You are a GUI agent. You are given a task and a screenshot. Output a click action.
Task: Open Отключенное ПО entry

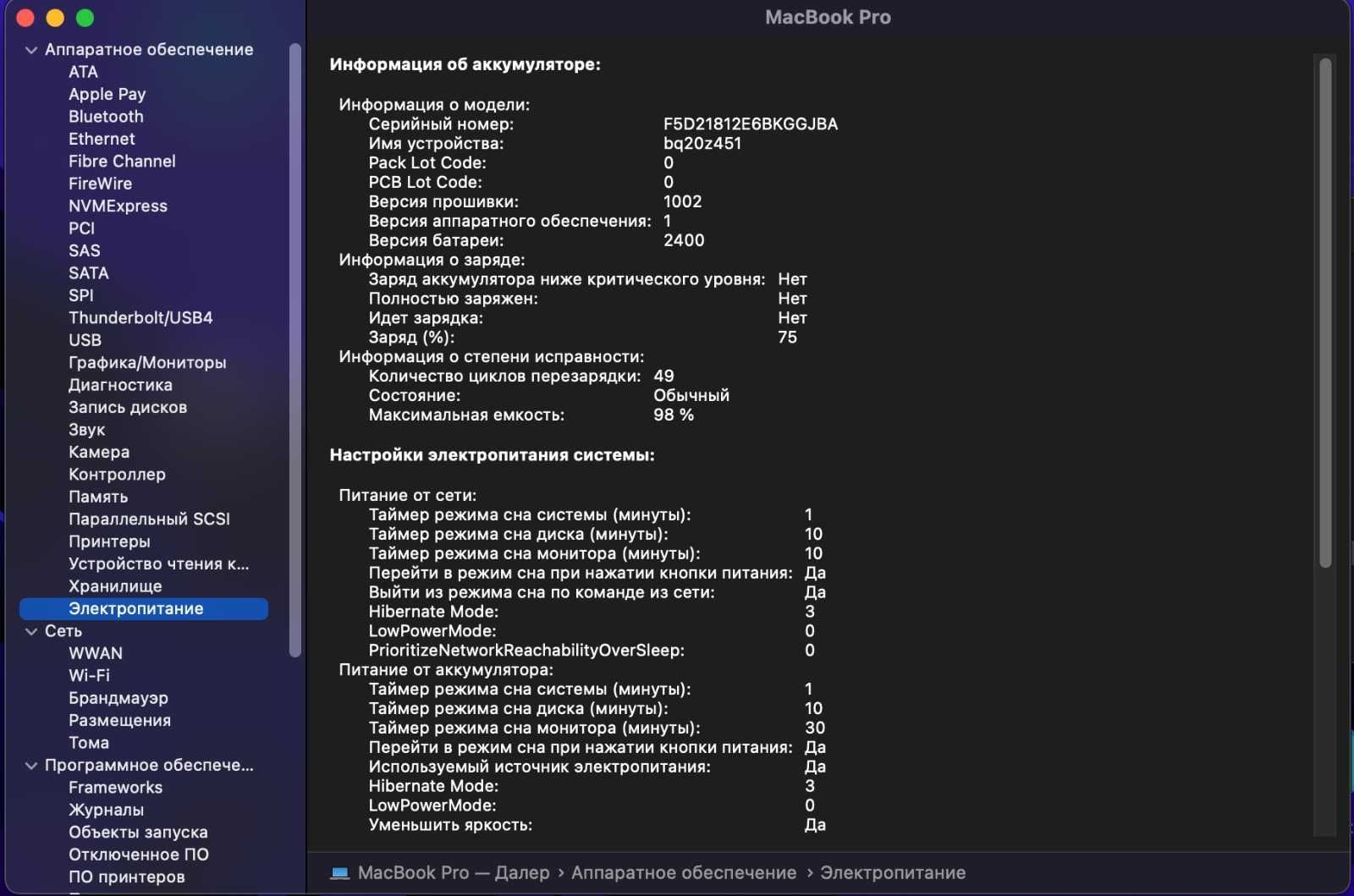(x=139, y=855)
